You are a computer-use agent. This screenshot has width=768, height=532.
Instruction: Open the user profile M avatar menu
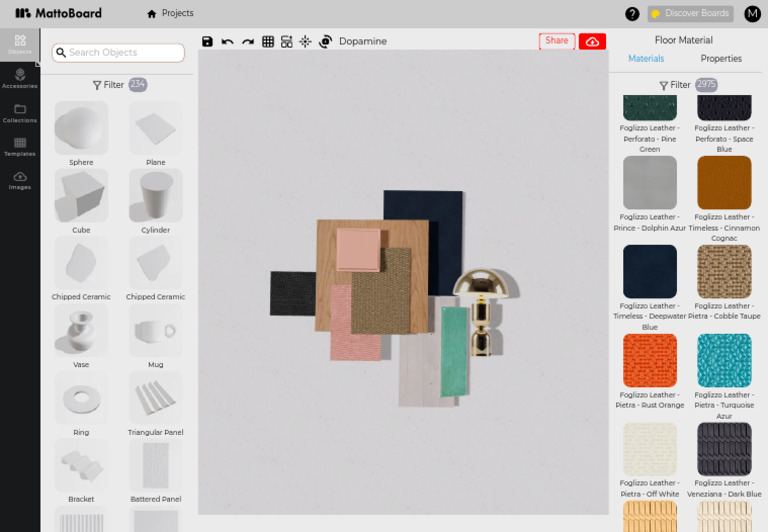[752, 14]
